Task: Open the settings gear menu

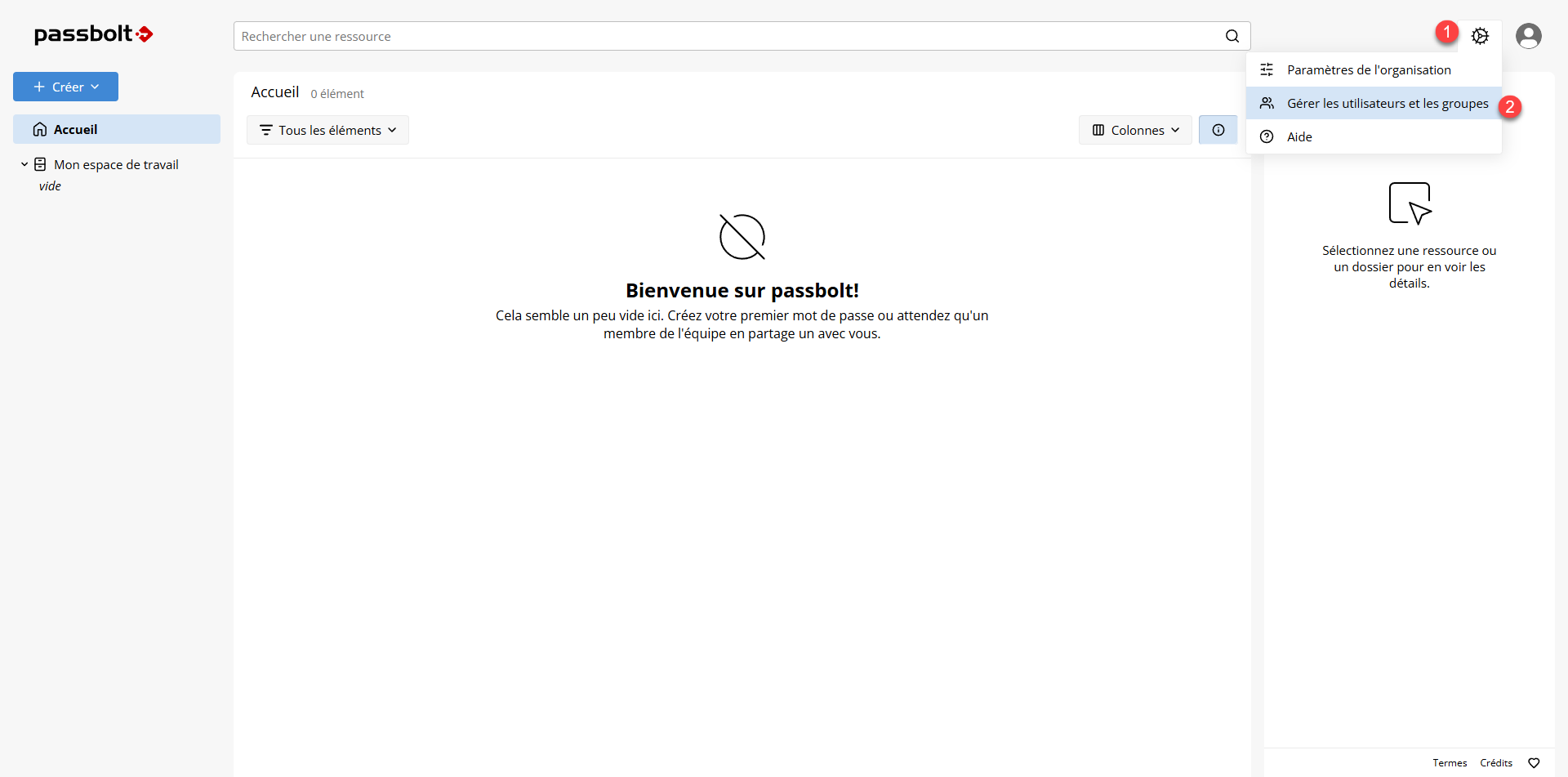Action: (1480, 36)
